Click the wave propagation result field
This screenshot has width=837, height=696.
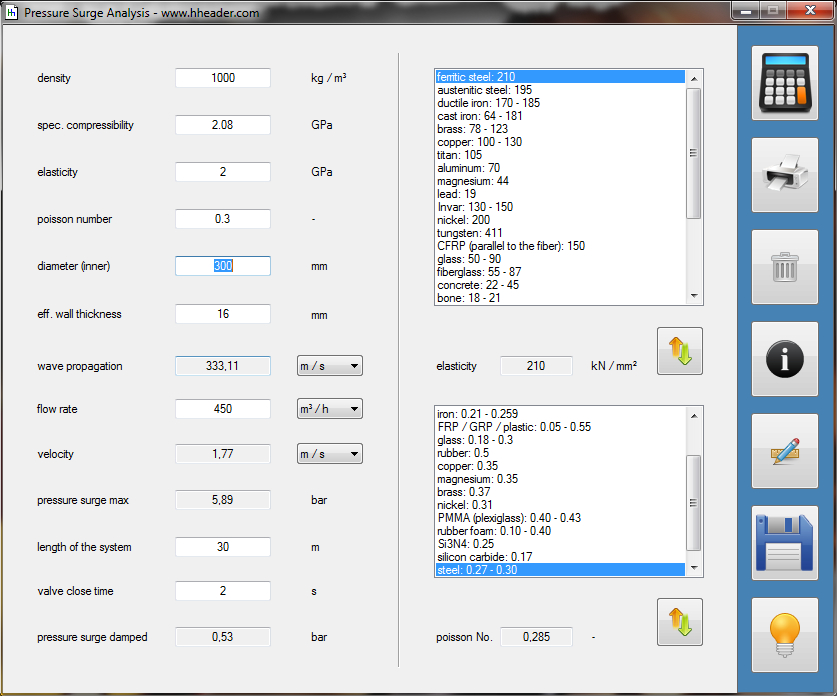tap(223, 366)
